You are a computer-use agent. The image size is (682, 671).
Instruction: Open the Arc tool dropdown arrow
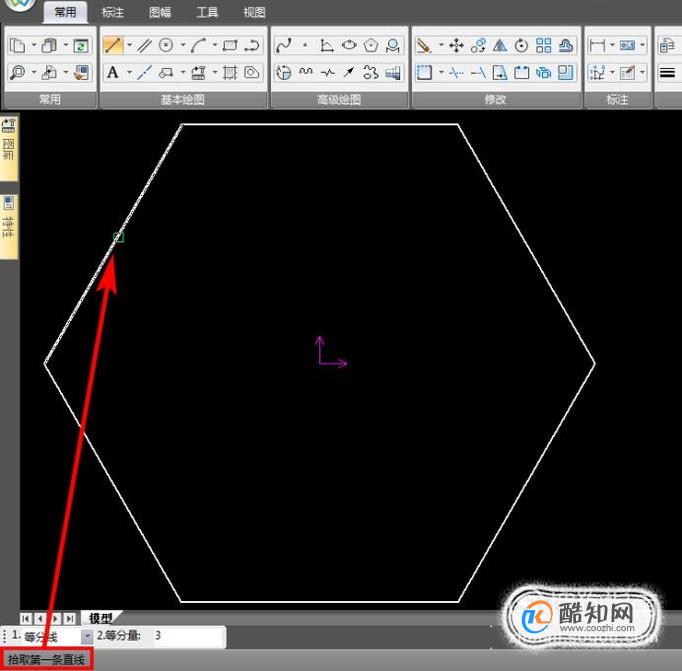(x=214, y=45)
